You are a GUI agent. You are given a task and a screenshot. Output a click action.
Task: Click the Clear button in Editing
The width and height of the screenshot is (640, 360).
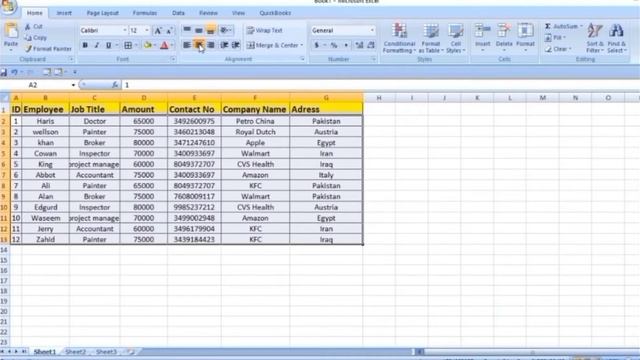point(557,49)
